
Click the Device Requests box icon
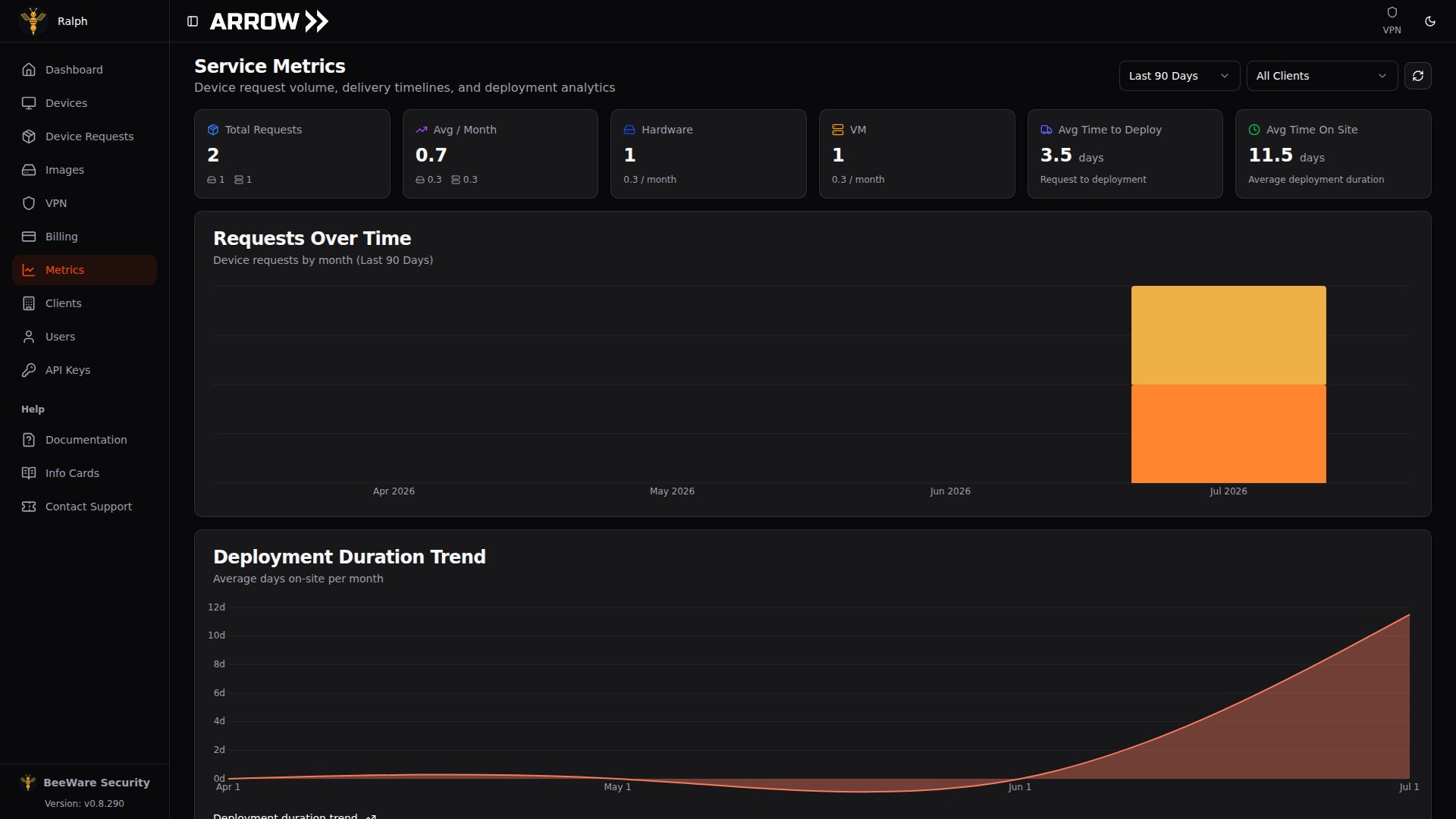(x=29, y=136)
